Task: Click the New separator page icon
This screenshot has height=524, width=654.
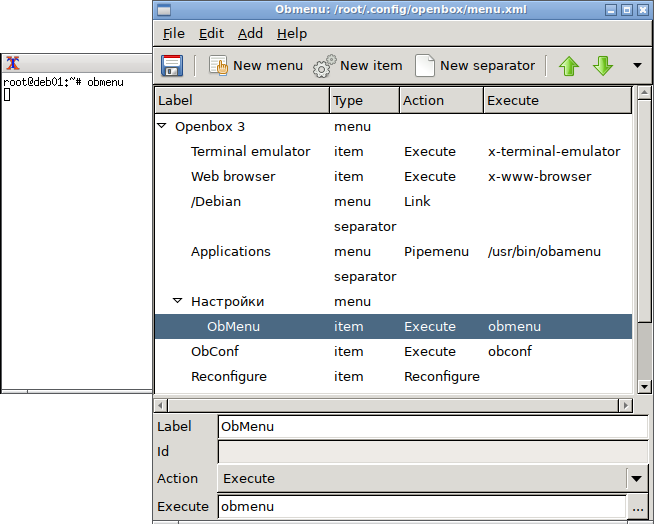Action: tap(425, 66)
